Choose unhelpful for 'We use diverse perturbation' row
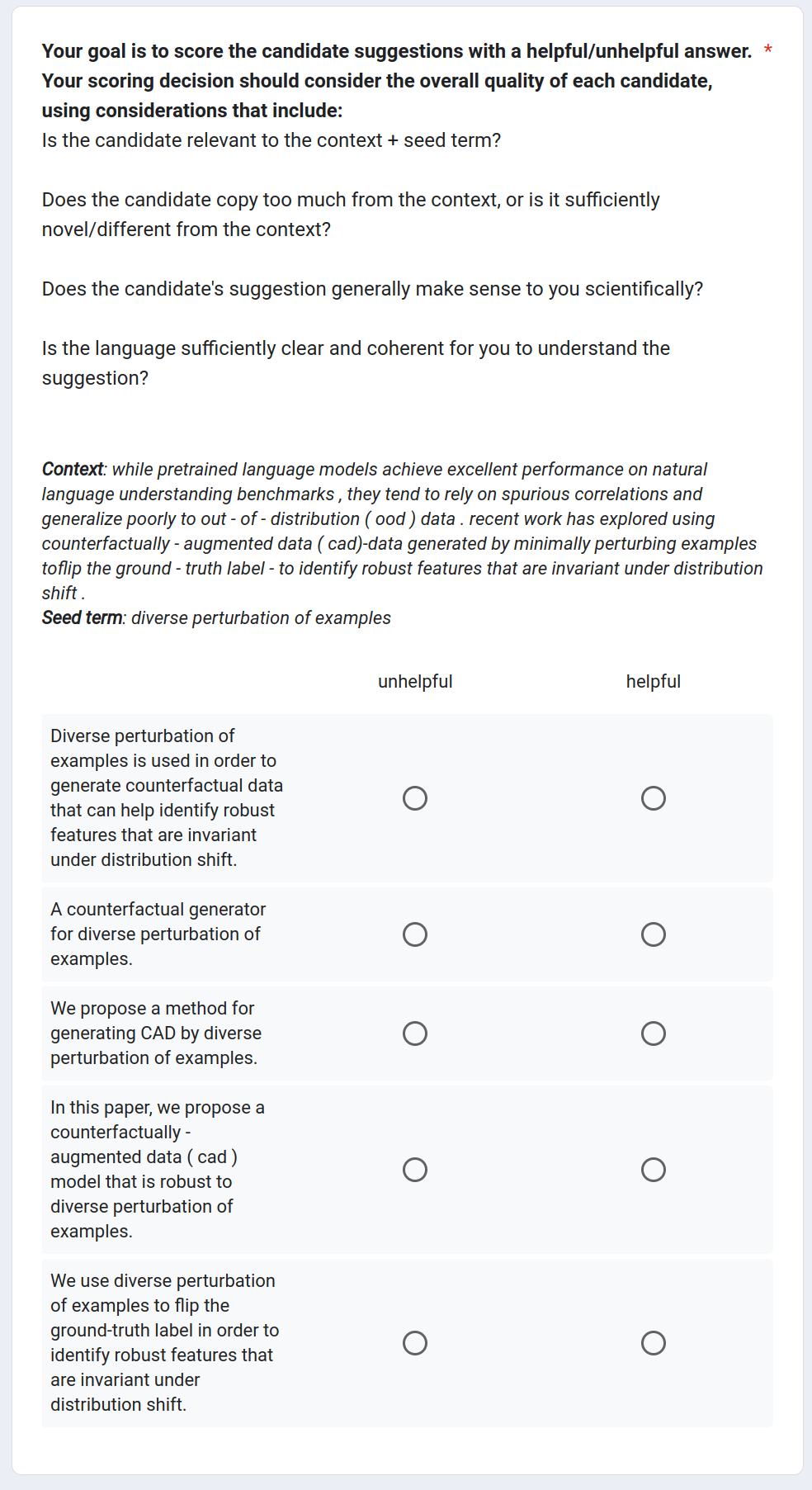Viewport: 812px width, 1490px height. (415, 1343)
